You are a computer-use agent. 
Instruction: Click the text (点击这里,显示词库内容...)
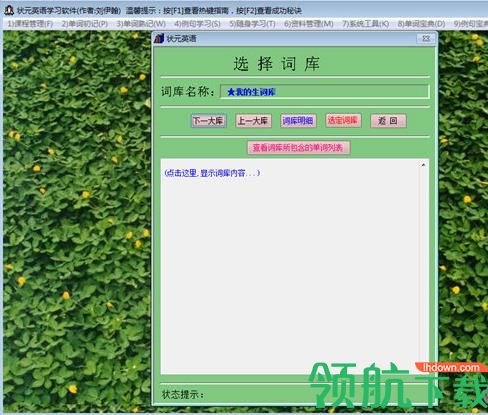[x=212, y=173]
